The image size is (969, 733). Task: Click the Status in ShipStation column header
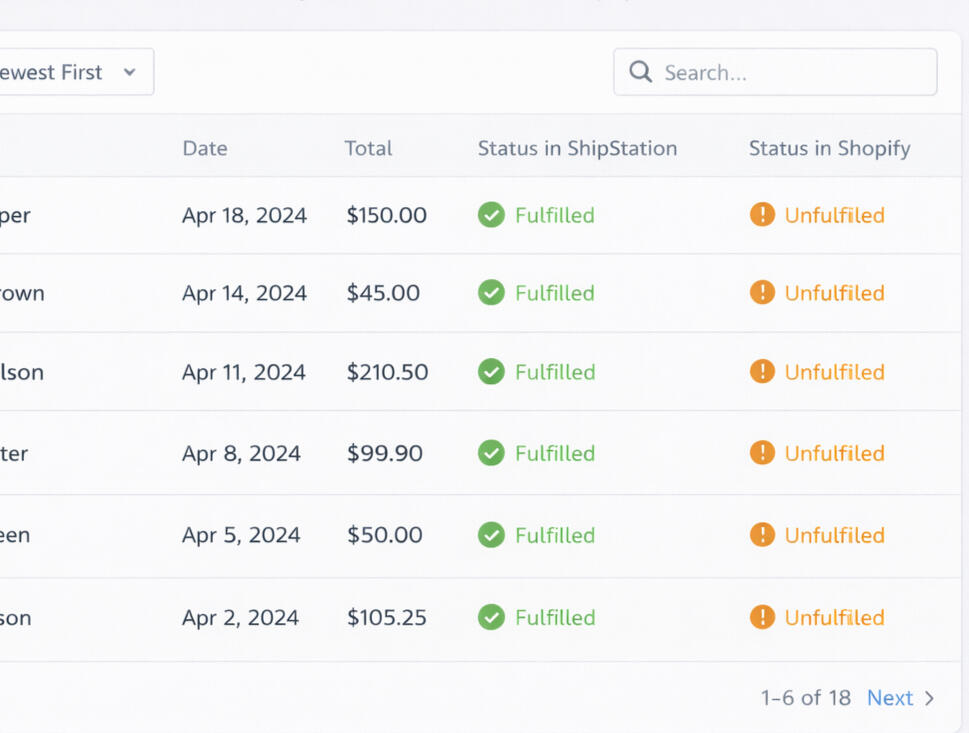click(x=577, y=148)
